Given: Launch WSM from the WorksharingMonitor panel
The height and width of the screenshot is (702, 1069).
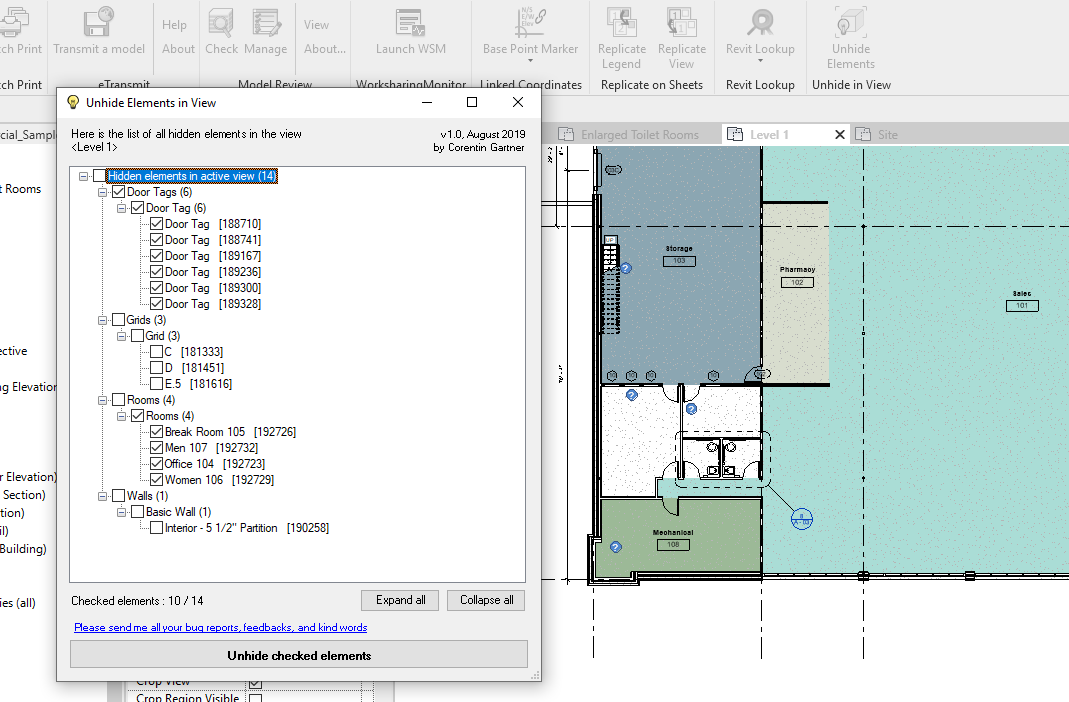Looking at the screenshot, I should point(410,30).
